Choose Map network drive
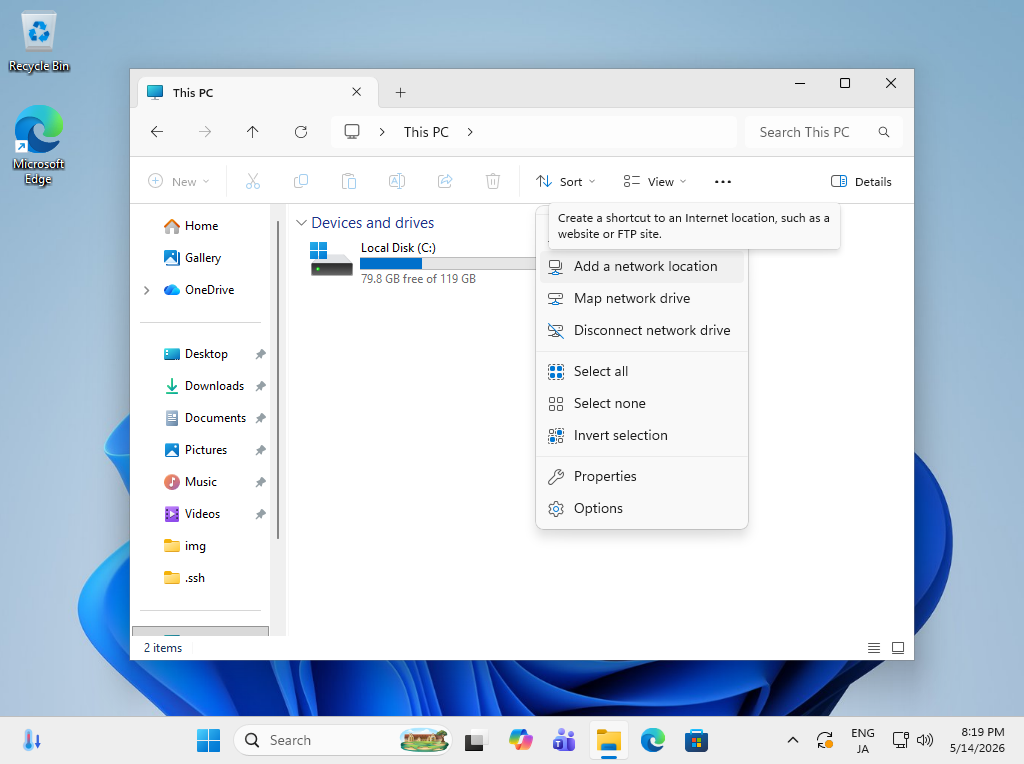The image size is (1024, 764). point(642,298)
